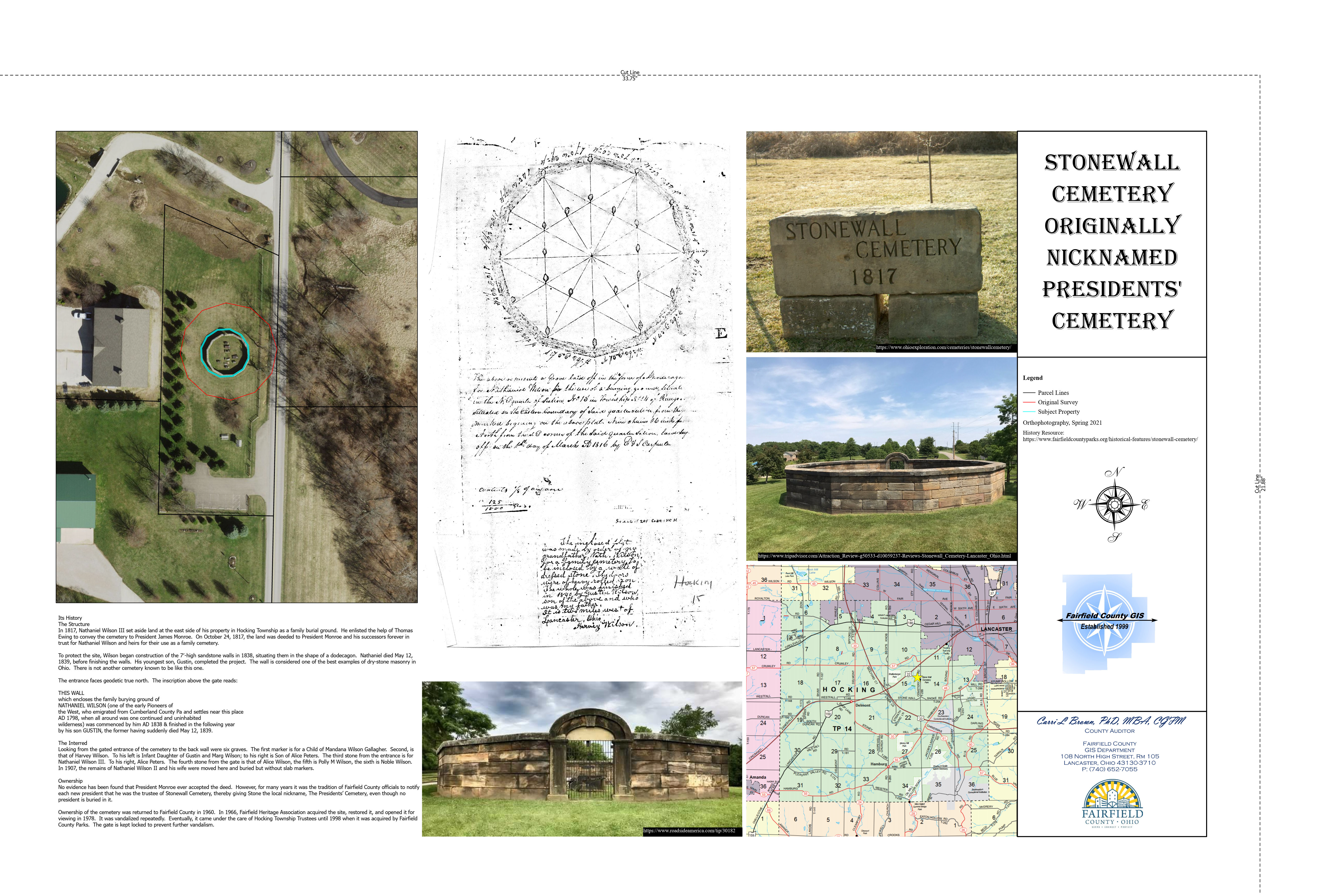
Task: Click the black Parcel Lines legend swatch
Action: (x=1029, y=392)
